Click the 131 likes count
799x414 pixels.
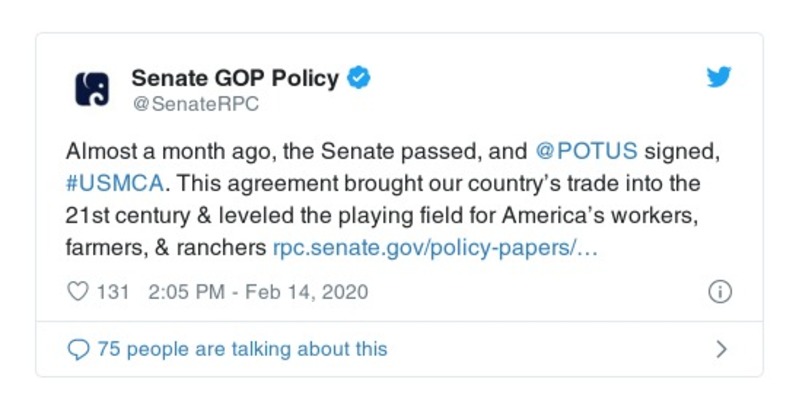tap(114, 292)
